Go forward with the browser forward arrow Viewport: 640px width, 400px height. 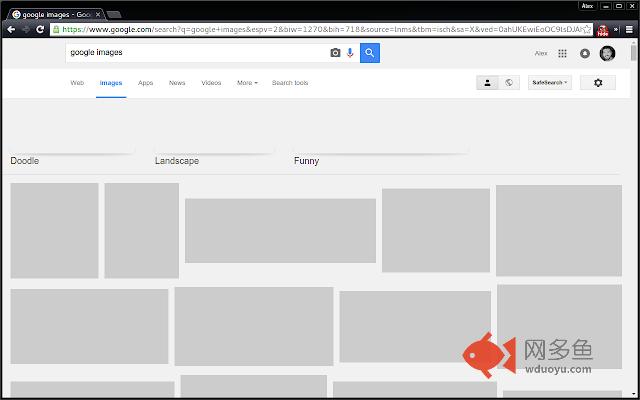click(x=26, y=29)
